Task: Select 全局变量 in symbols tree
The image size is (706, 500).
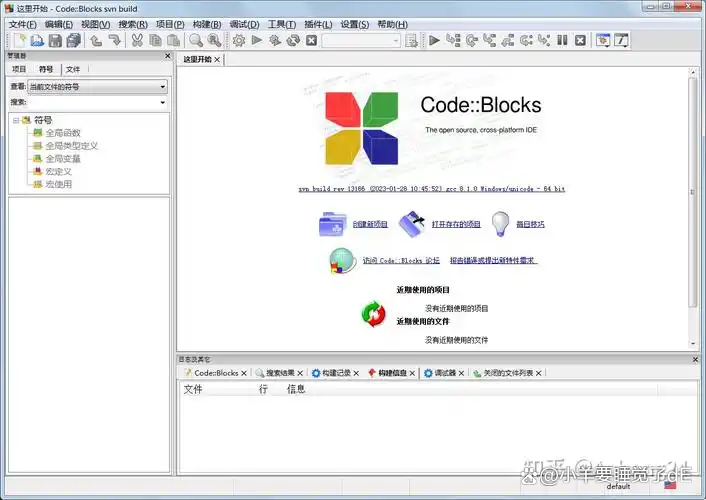Action: [x=63, y=159]
